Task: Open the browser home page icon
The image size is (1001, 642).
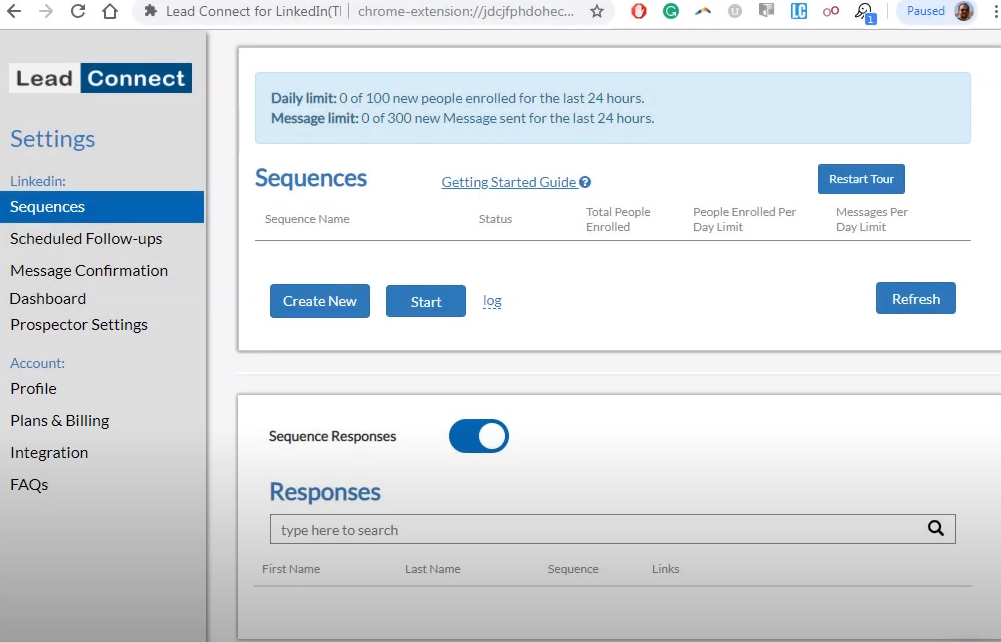Action: [x=110, y=11]
